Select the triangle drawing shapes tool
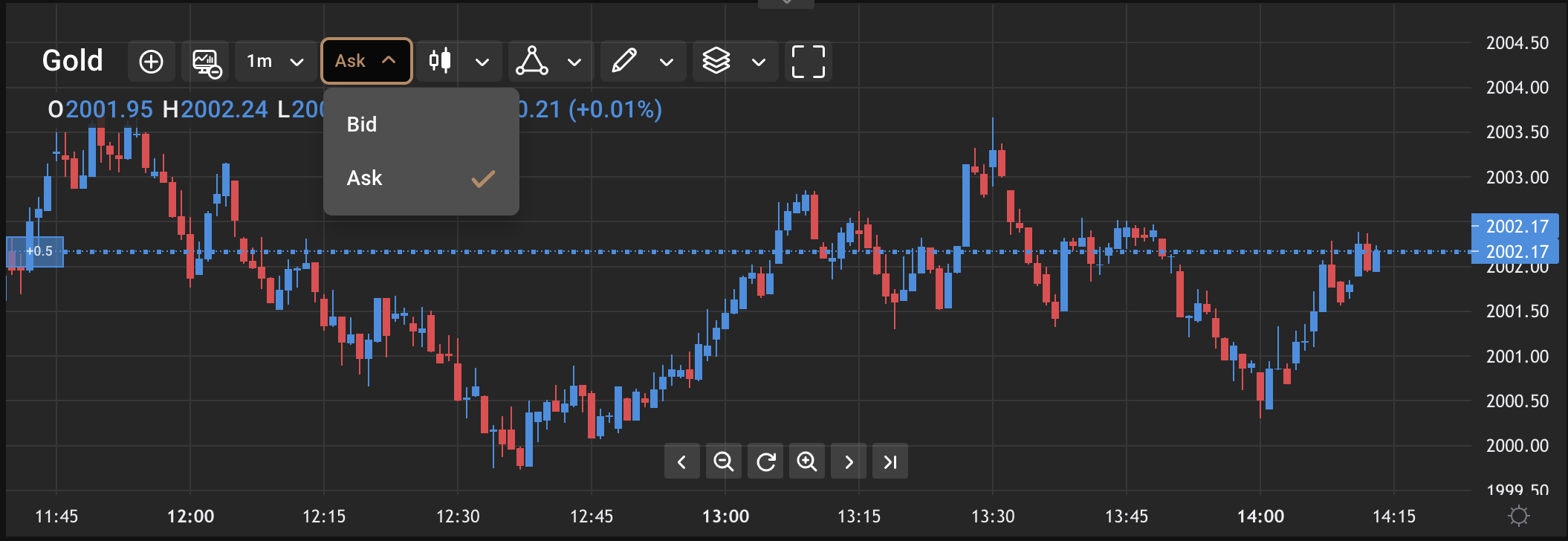Screen dimensions: 1568x541 point(532,61)
